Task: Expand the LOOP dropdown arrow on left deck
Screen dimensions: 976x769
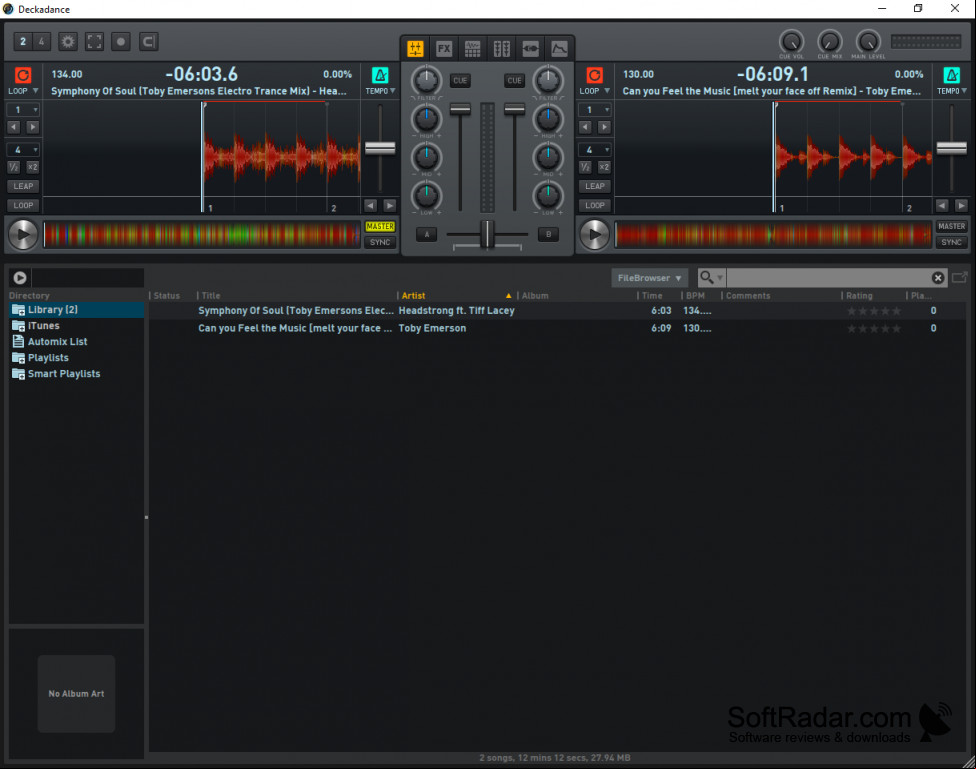Action: [x=35, y=91]
